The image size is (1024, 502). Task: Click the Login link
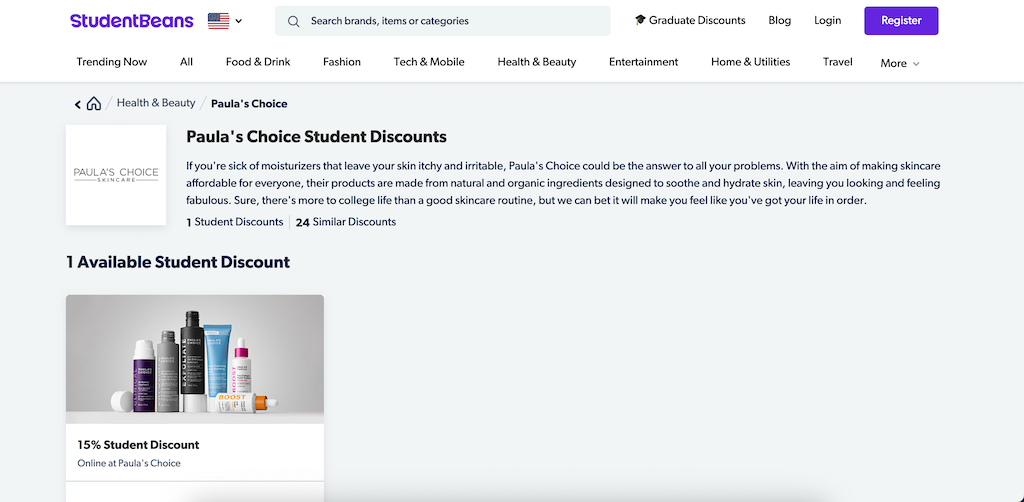(x=827, y=20)
